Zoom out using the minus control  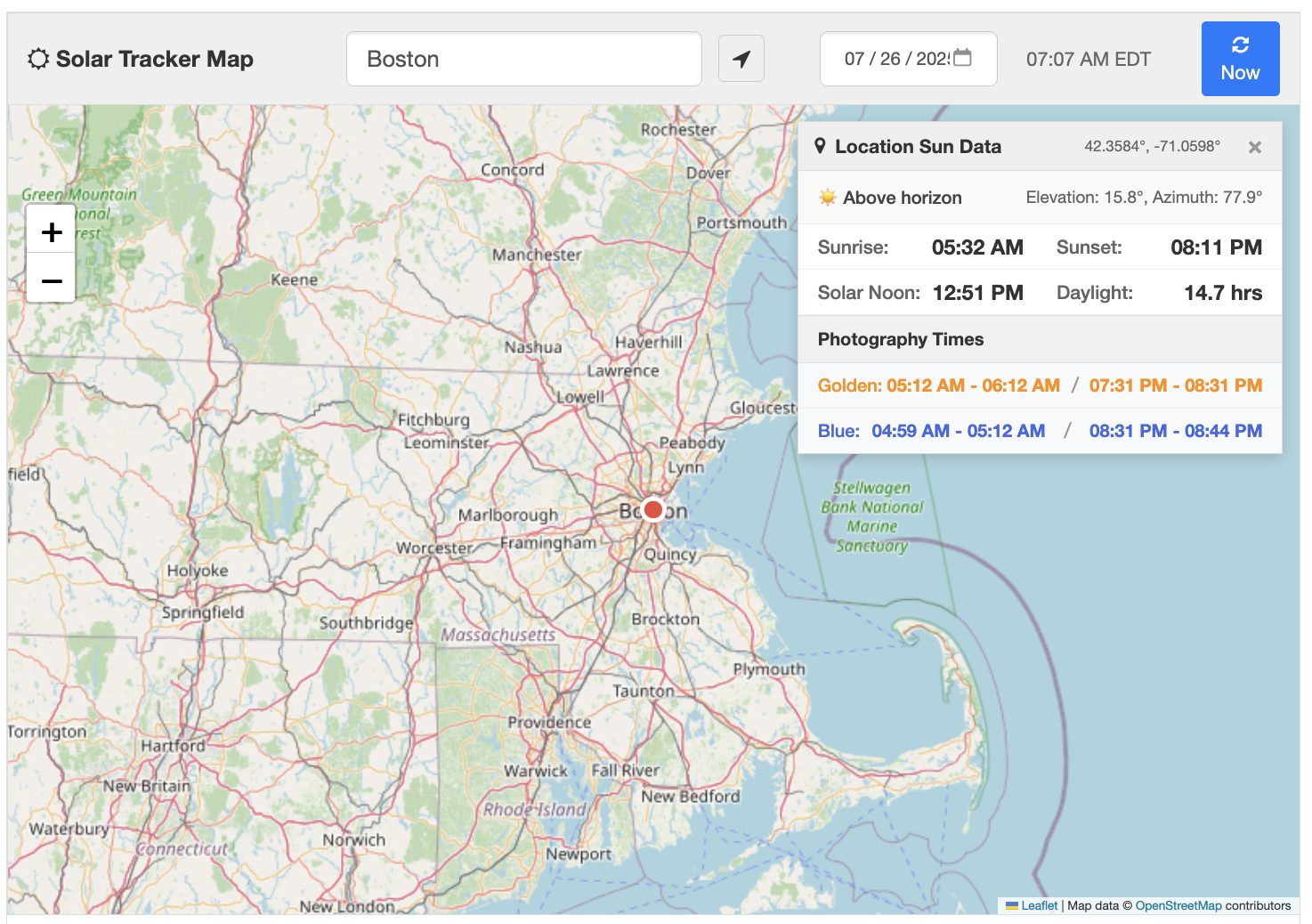point(51,280)
